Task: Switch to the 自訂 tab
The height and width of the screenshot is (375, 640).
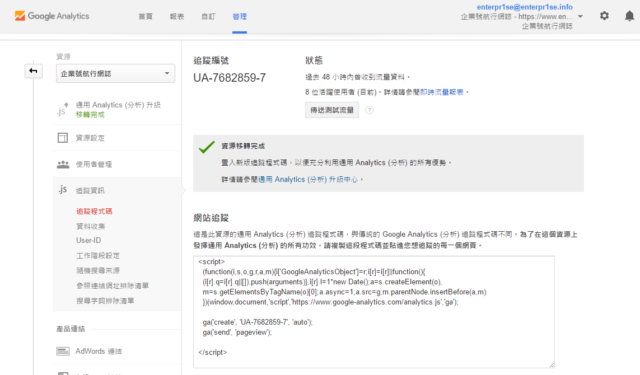Action: pyautogui.click(x=208, y=17)
